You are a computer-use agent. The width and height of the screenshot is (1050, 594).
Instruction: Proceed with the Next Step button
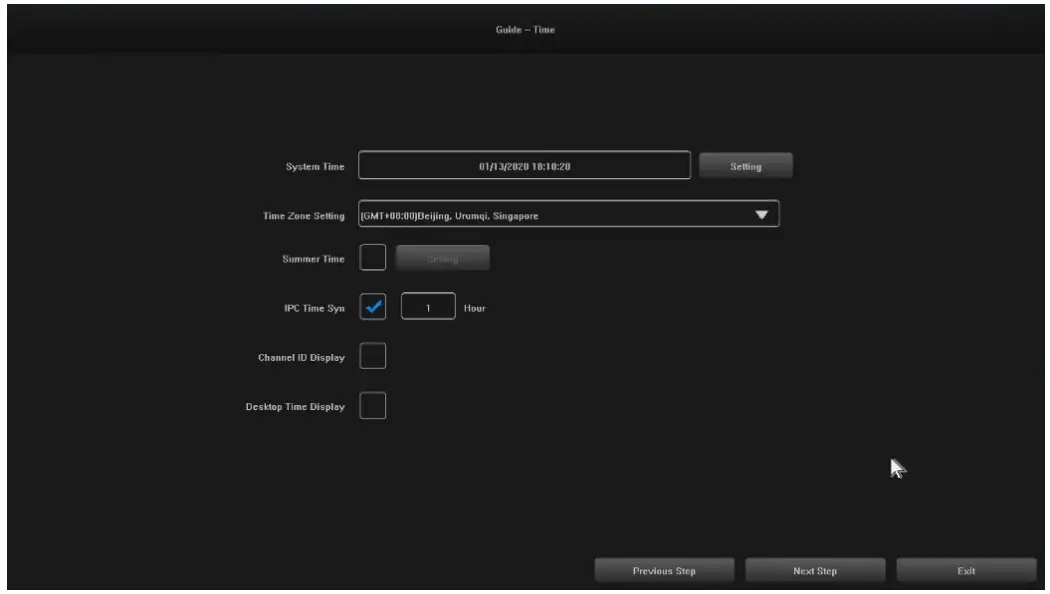coord(815,571)
